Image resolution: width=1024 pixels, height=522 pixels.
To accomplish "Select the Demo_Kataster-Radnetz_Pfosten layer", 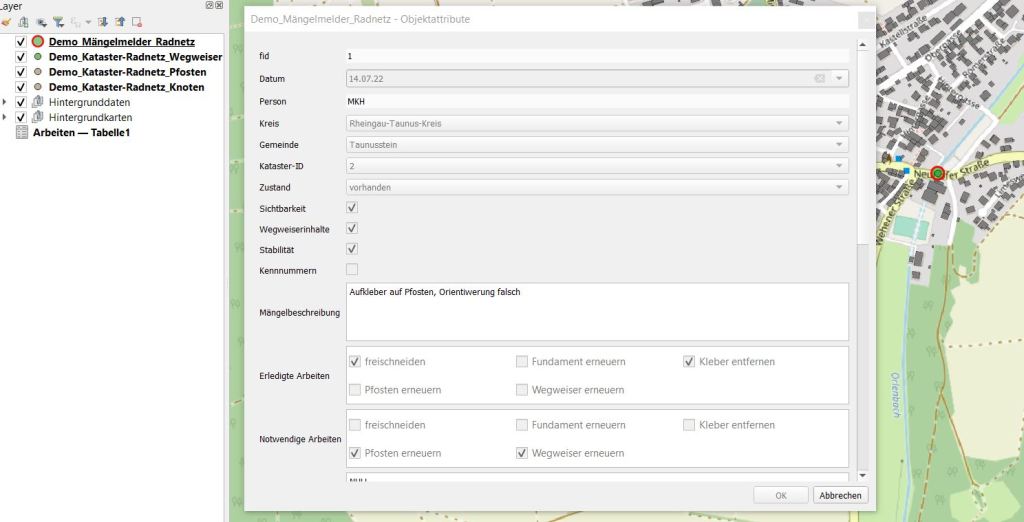I will pyautogui.click(x=127, y=72).
